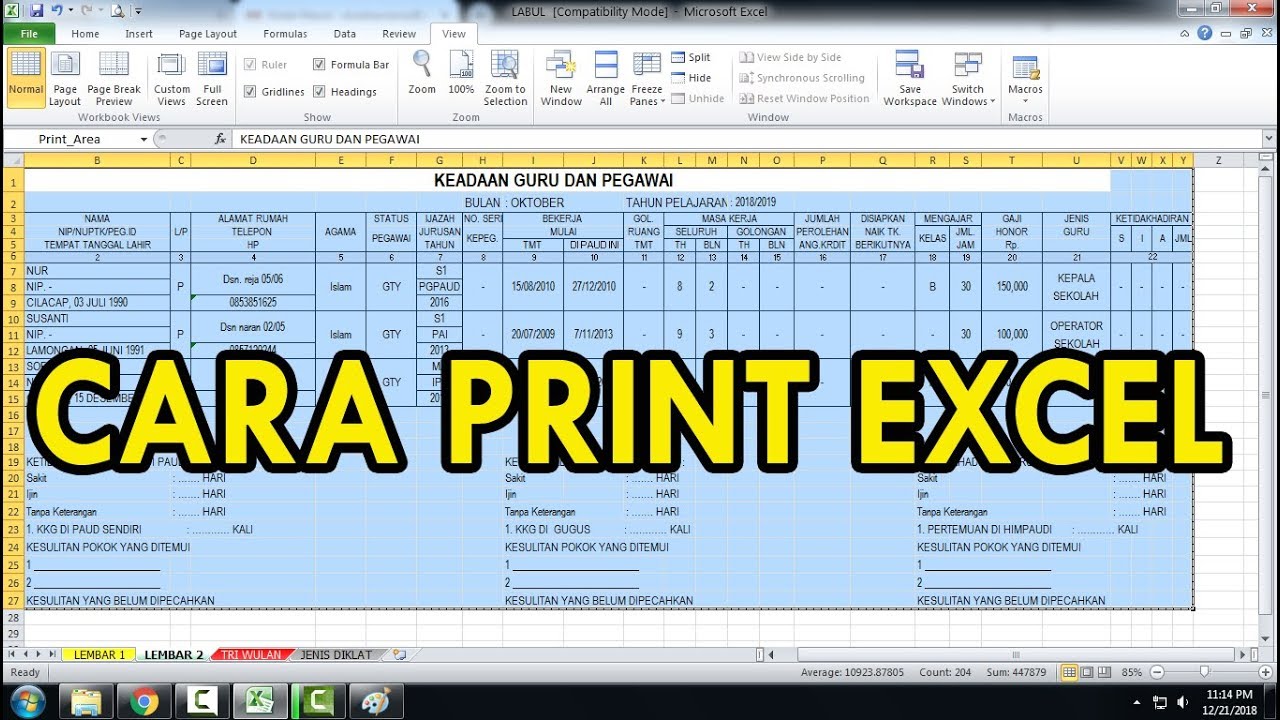This screenshot has width=1280, height=720.
Task: Adjust the zoom slider handle
Action: (1203, 672)
